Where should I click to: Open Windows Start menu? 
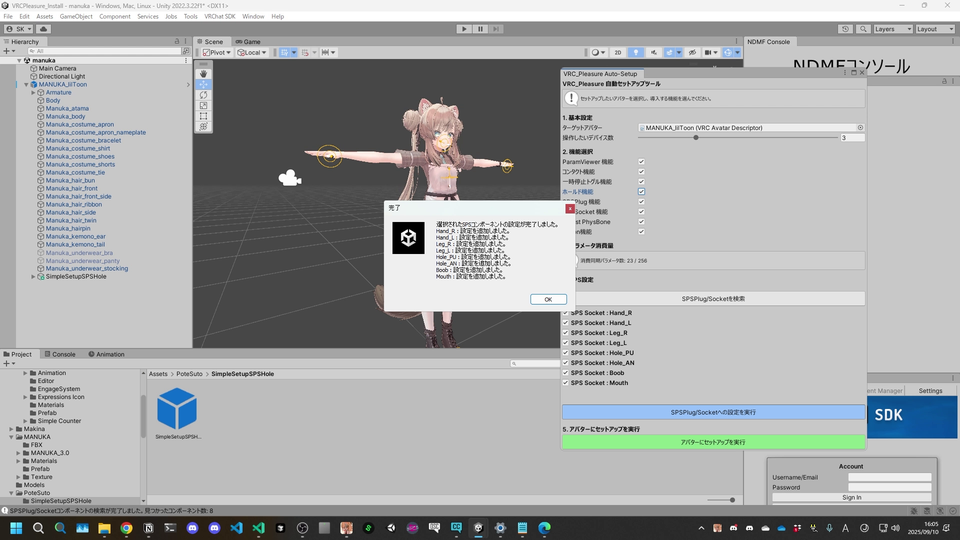(16, 528)
